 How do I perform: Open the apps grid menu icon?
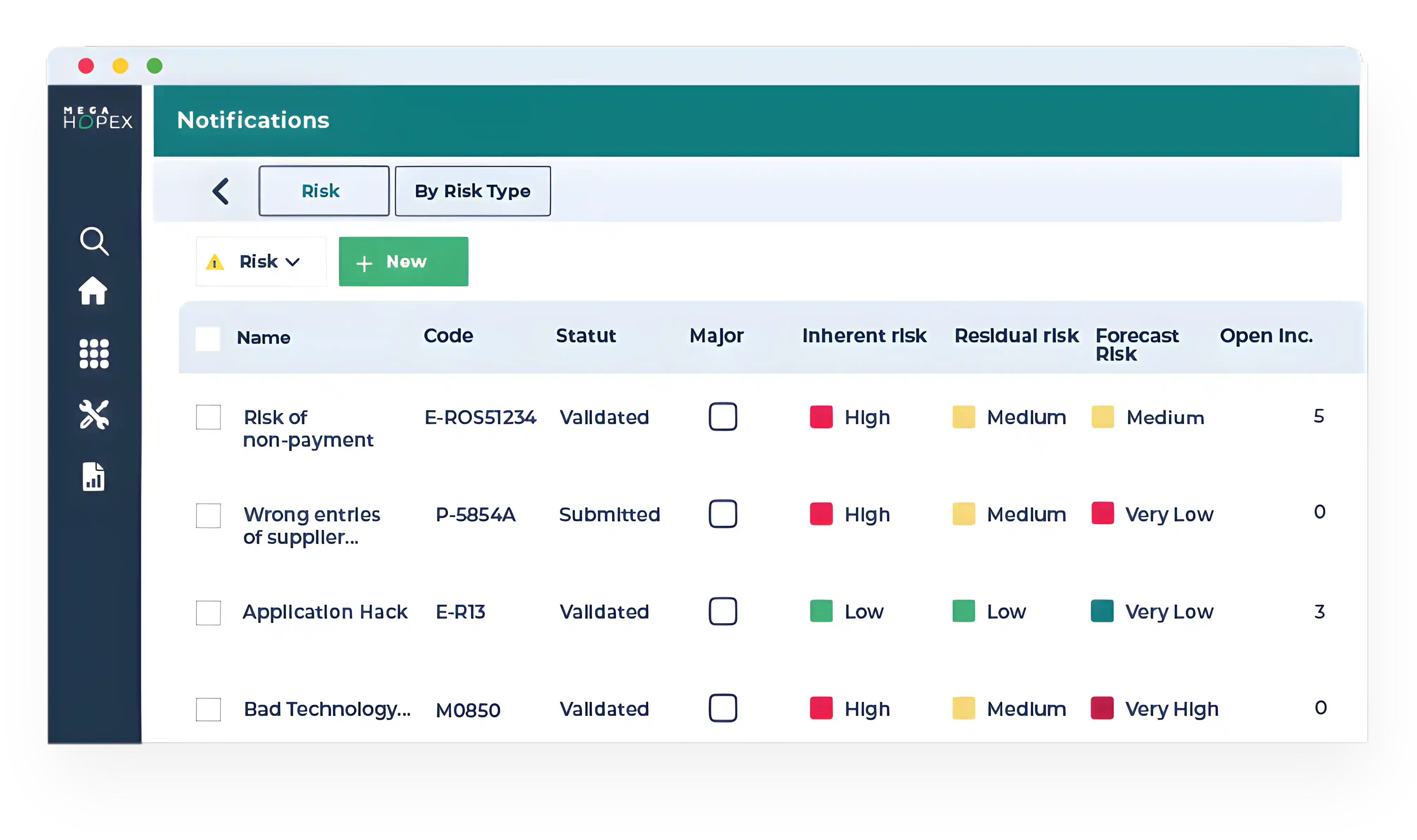94,354
